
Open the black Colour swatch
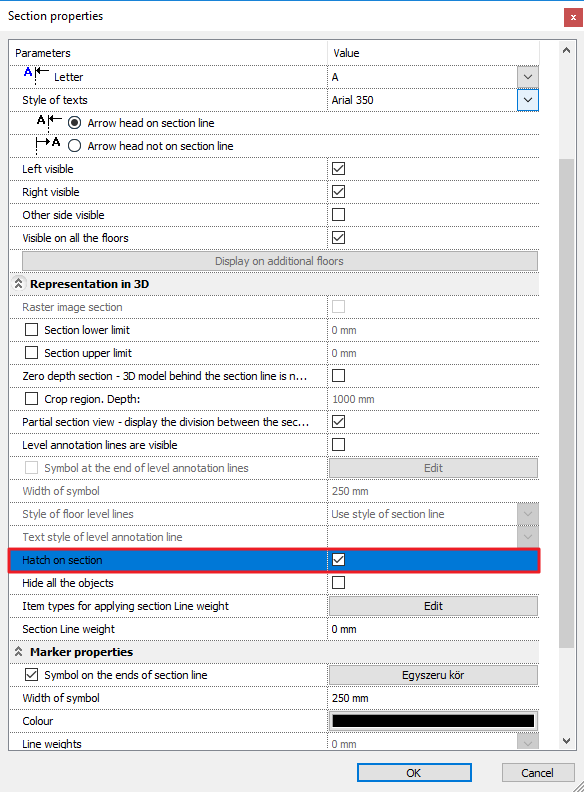point(433,721)
